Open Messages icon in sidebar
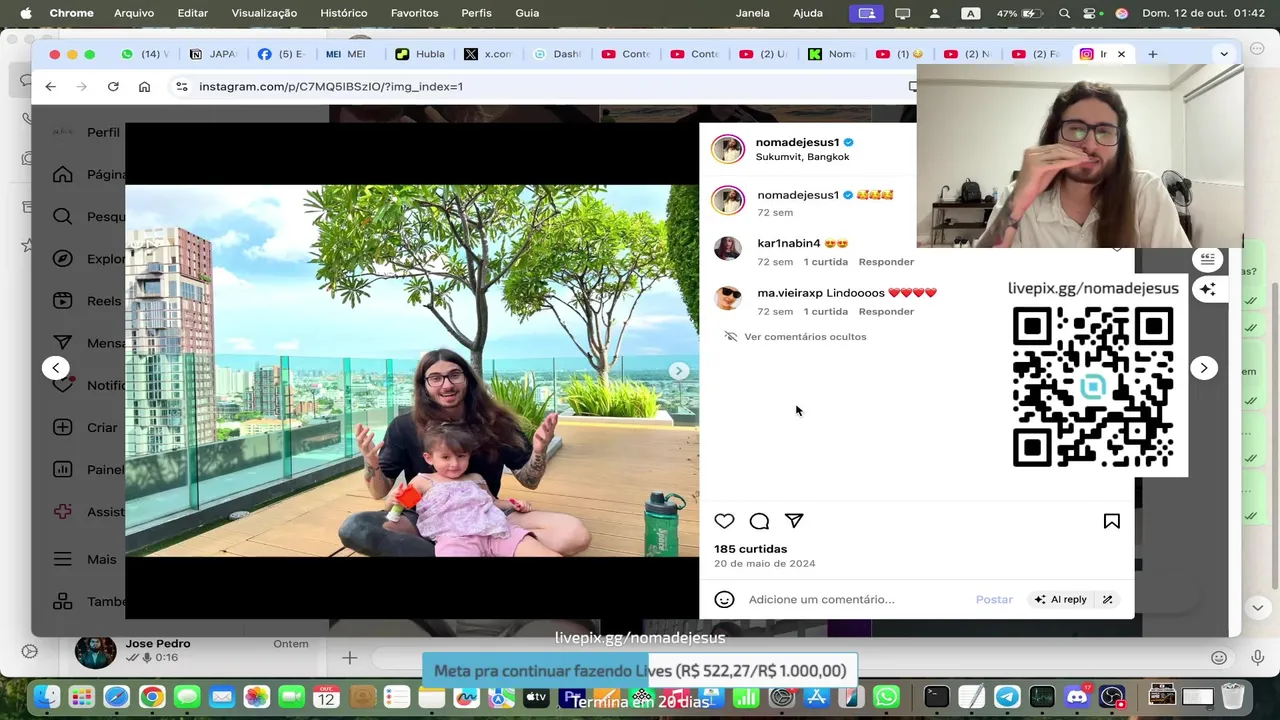Screen dimensions: 1280x720 pyautogui.click(x=63, y=342)
